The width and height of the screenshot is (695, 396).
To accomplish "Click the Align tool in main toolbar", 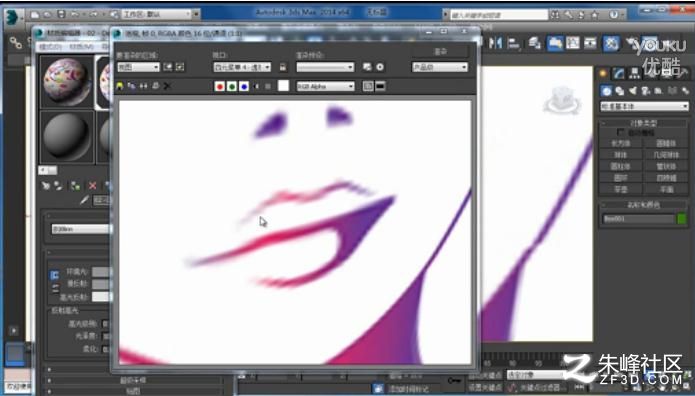I will pos(514,43).
